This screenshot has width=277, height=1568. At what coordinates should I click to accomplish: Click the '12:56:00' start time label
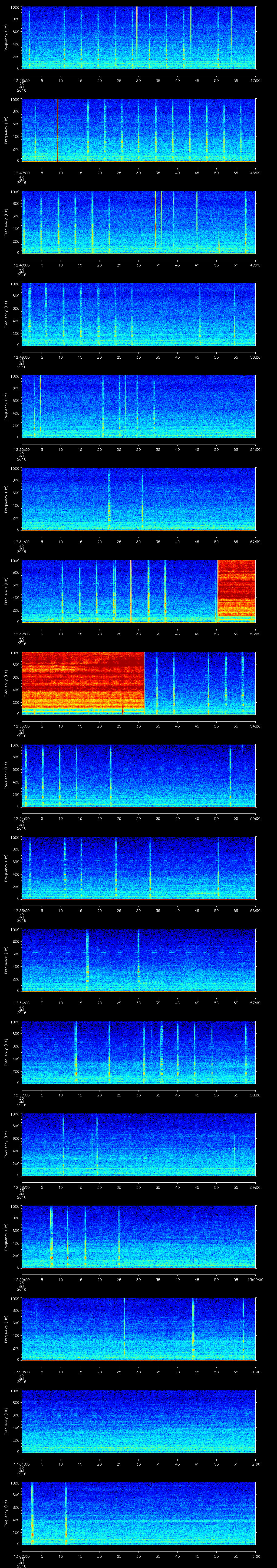pyautogui.click(x=21, y=1003)
